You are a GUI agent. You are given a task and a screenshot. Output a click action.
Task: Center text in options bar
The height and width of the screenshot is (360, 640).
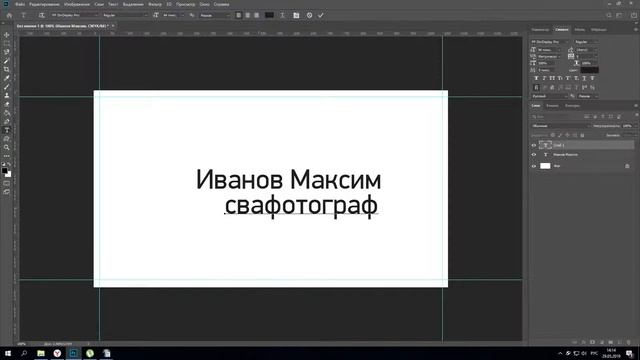(247, 16)
